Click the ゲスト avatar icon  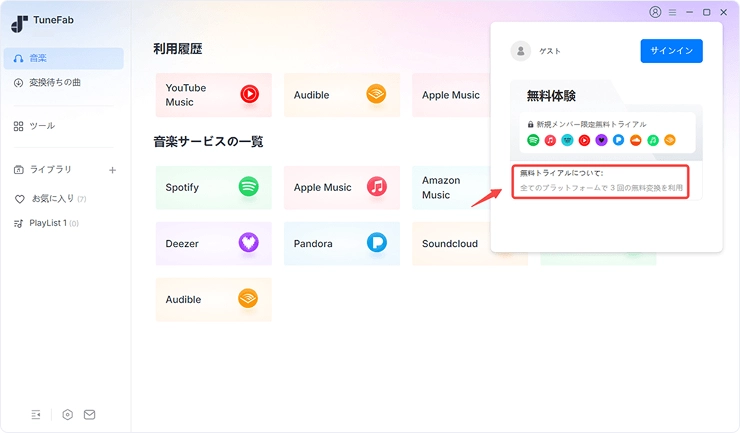(521, 51)
